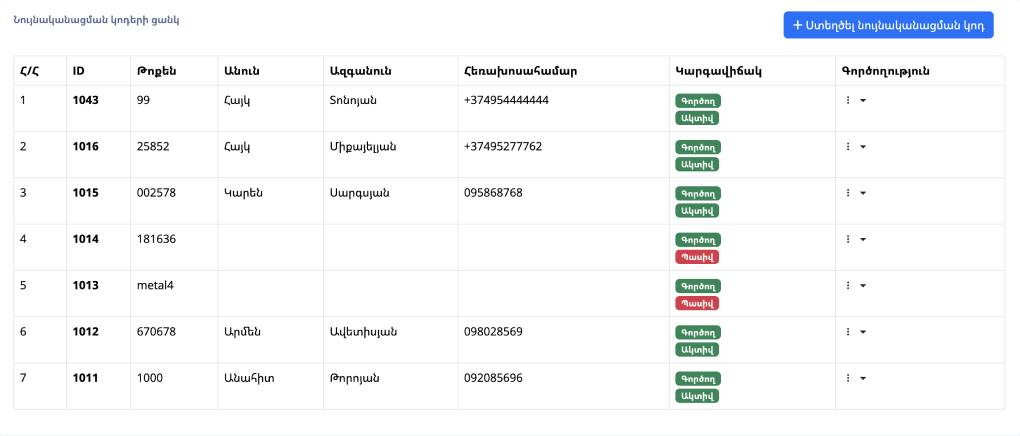1020x436 pixels.
Task: Click ID 1016 in the table
Action: [x=86, y=146]
